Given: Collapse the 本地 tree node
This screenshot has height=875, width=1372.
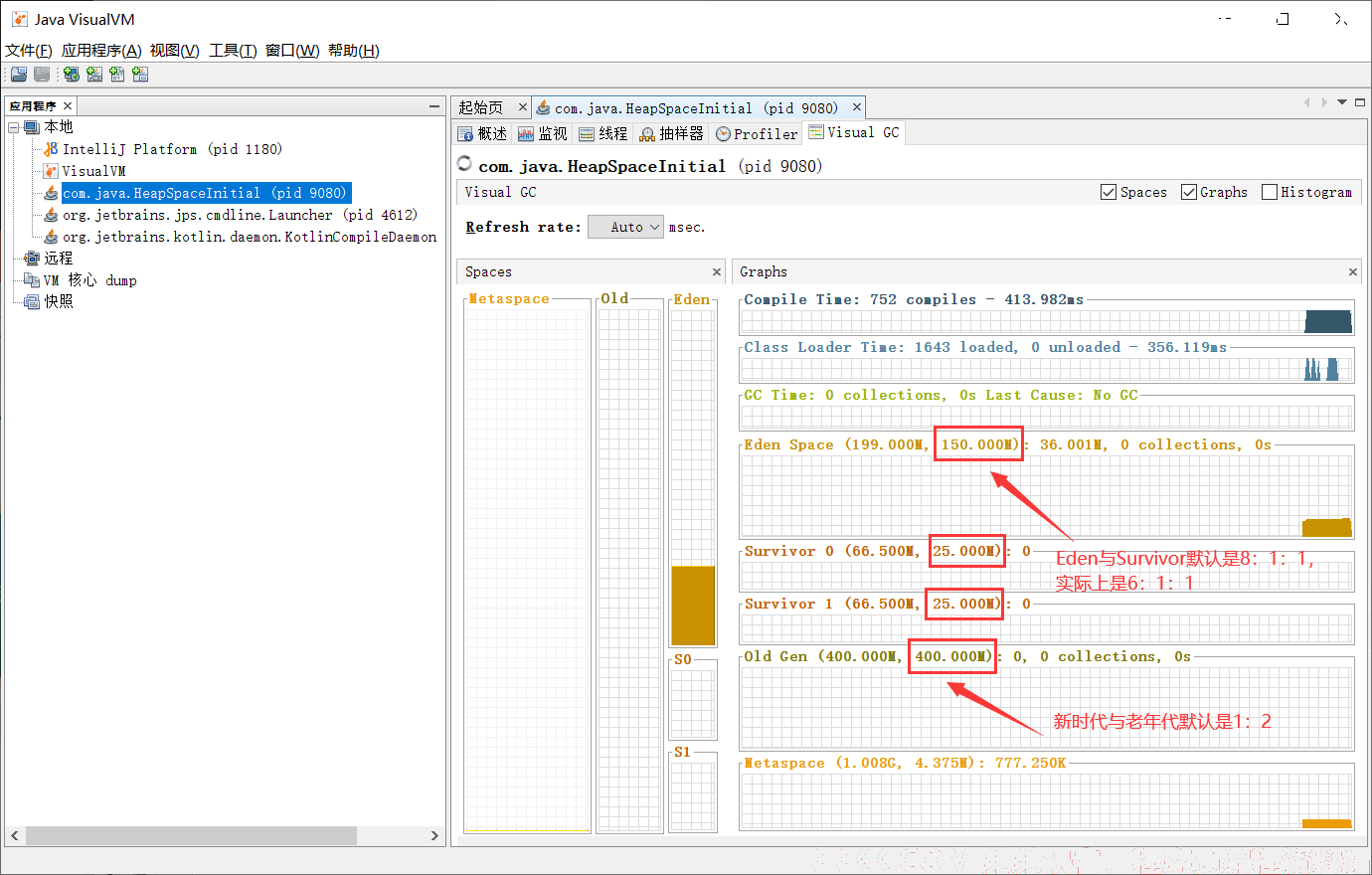Looking at the screenshot, I should click(x=14, y=127).
